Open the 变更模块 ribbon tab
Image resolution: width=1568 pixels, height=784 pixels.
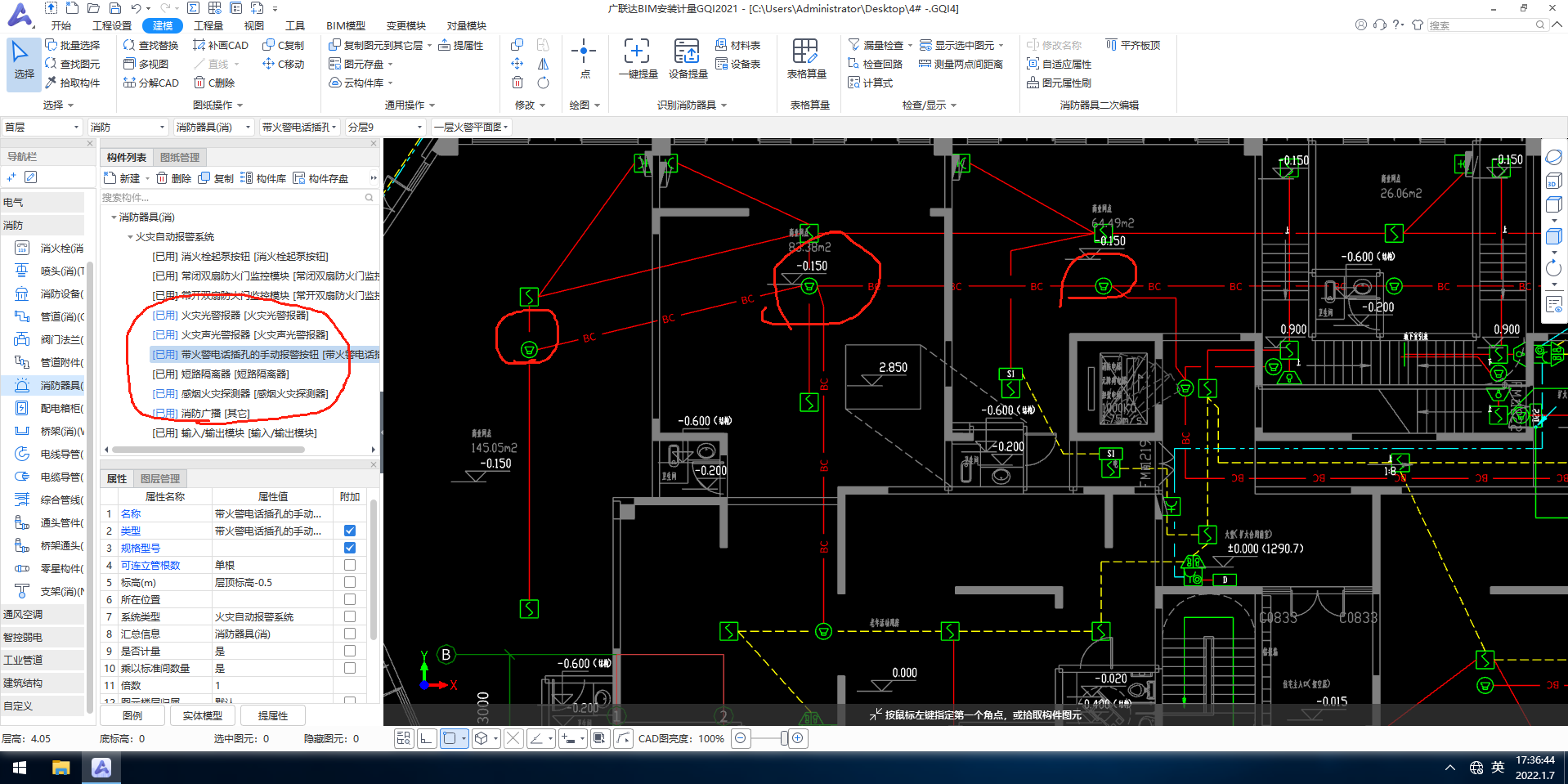406,25
